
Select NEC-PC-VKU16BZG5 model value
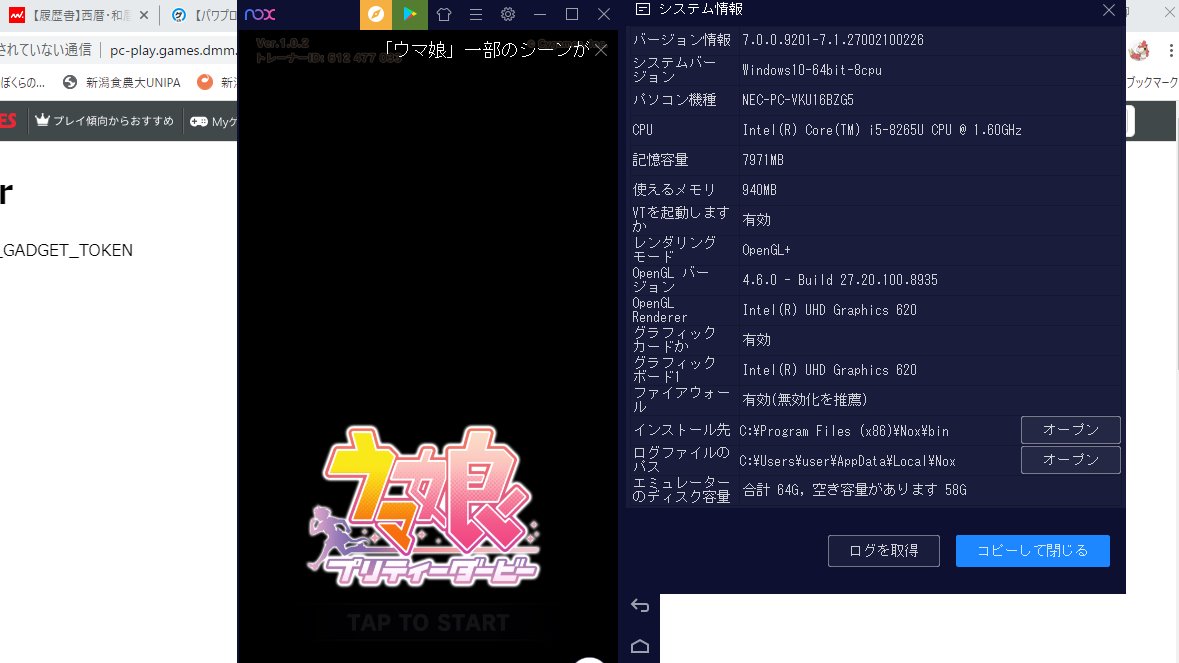tap(797, 100)
